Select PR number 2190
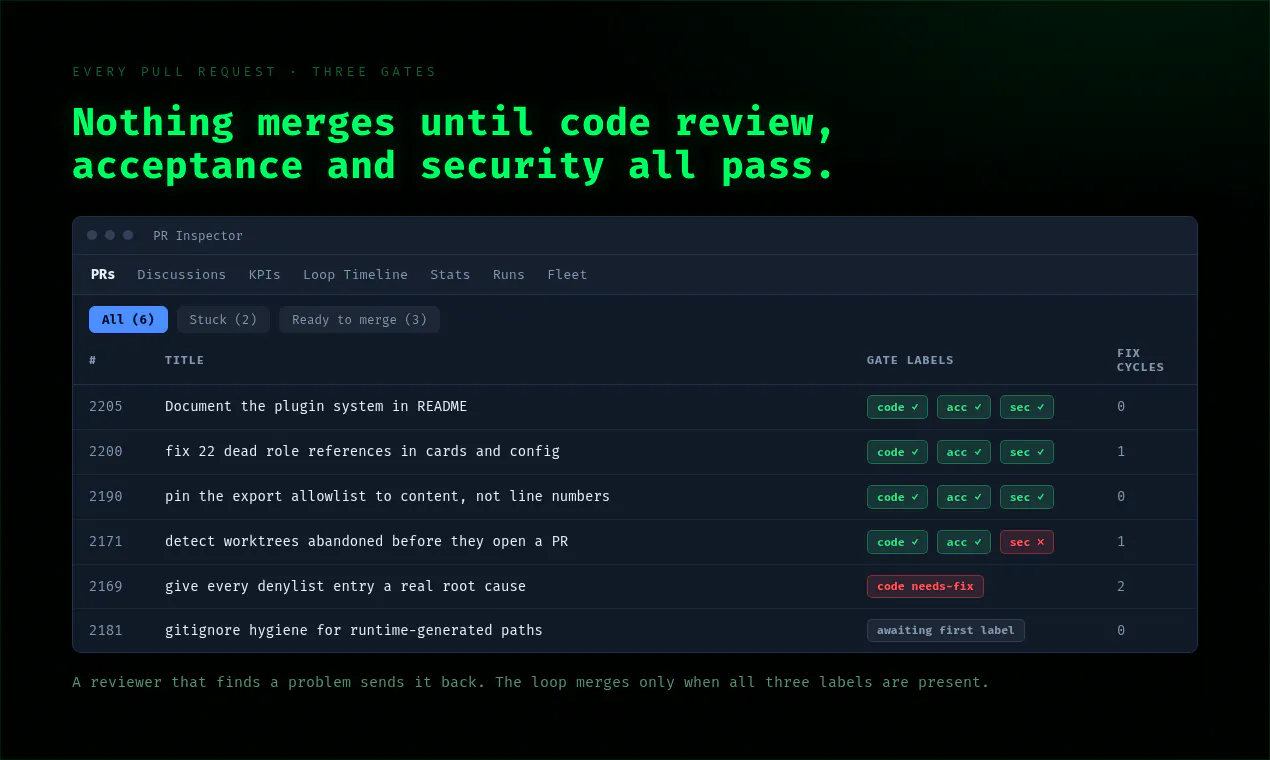This screenshot has height=760, width=1270. click(106, 496)
